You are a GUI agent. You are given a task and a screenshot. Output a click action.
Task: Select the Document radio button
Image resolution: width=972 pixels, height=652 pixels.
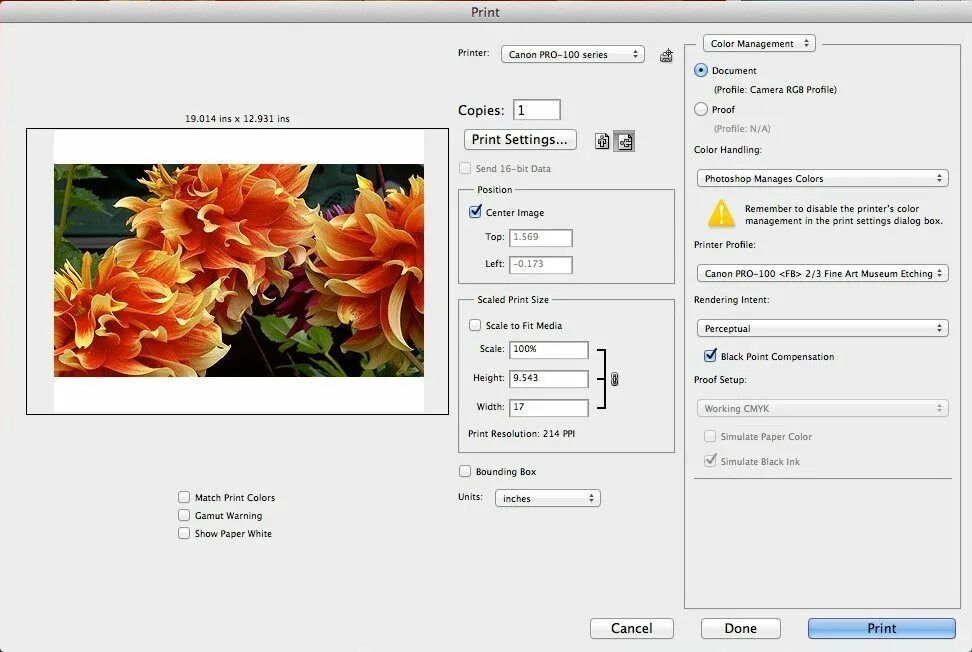click(700, 70)
